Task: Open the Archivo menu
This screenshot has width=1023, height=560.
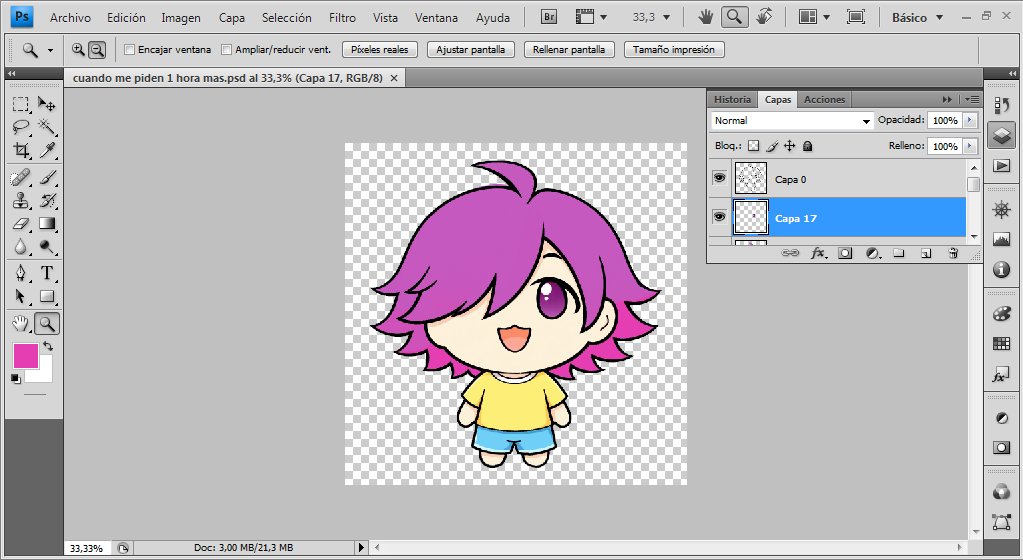Action: [70, 18]
